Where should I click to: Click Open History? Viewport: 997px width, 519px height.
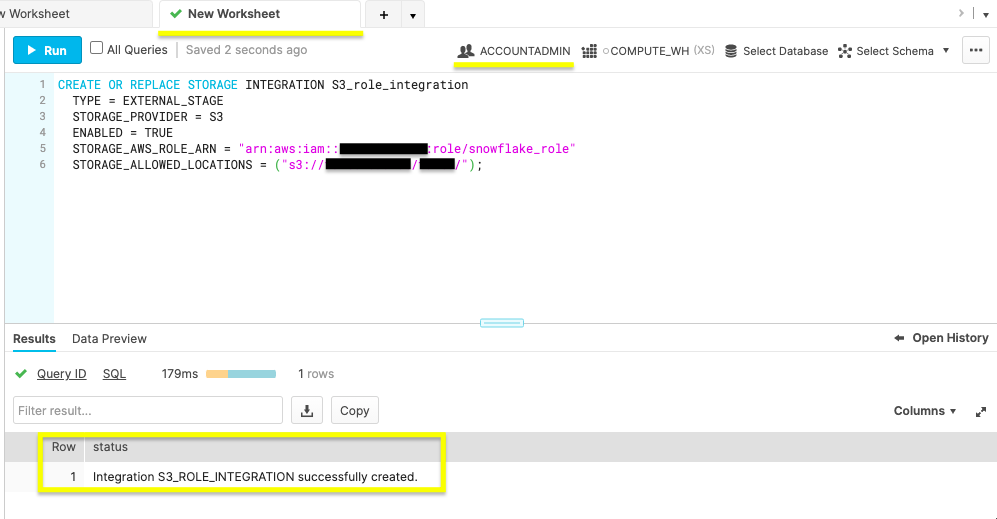pos(941,338)
